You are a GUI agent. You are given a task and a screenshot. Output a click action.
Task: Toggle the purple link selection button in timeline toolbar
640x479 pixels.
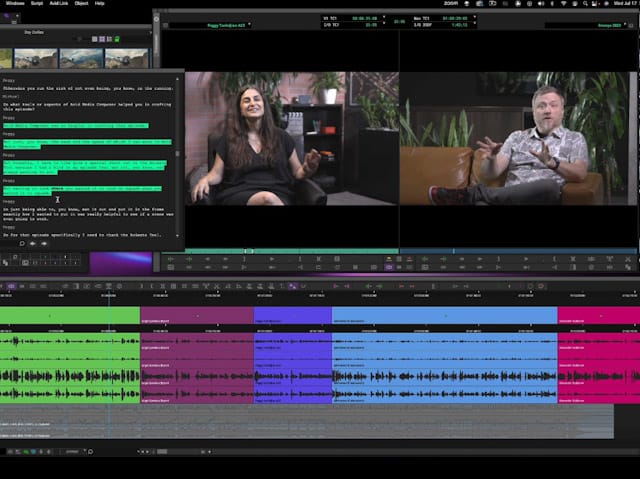[292, 286]
